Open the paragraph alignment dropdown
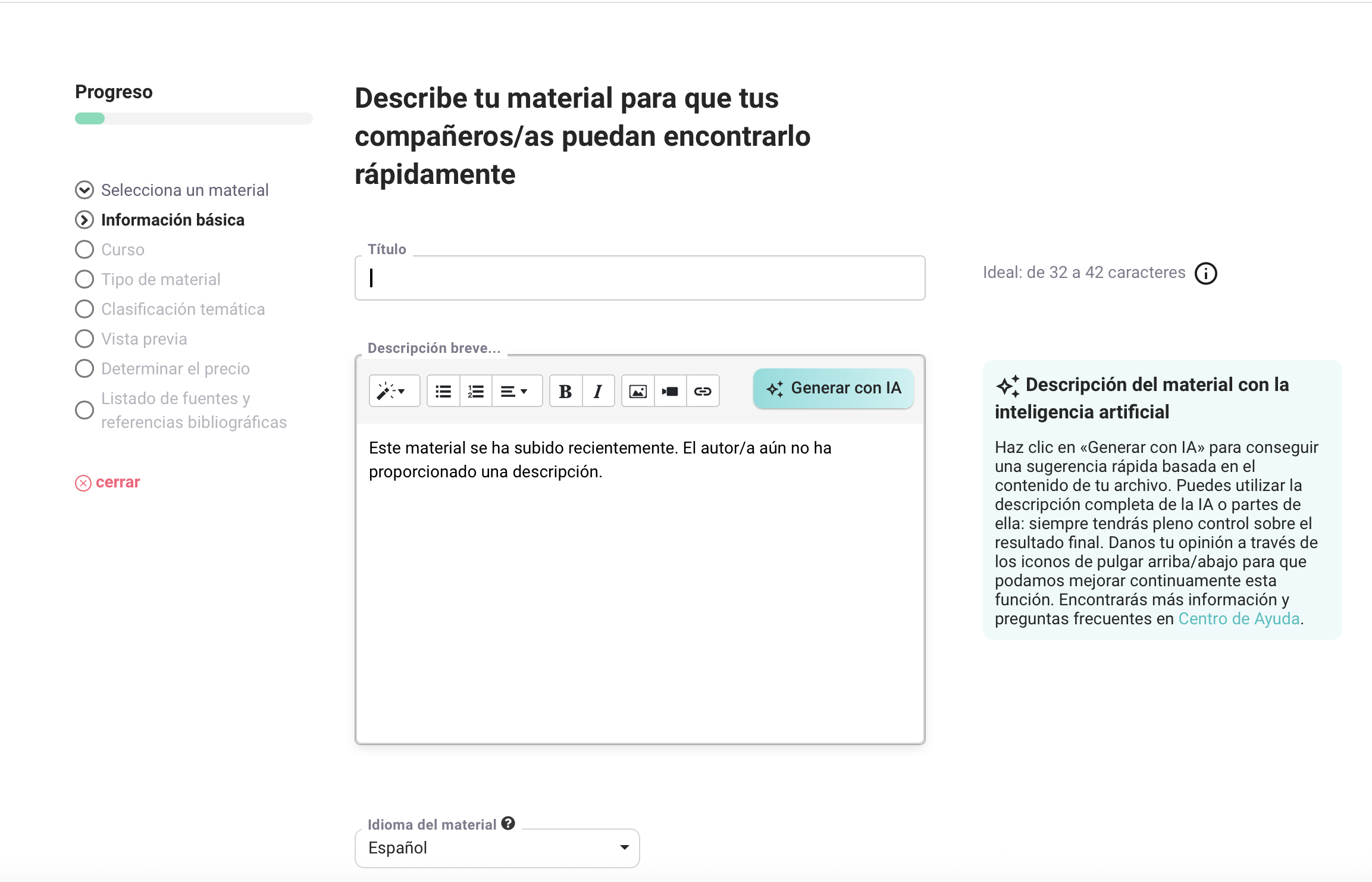The width and height of the screenshot is (1372, 882). click(515, 391)
